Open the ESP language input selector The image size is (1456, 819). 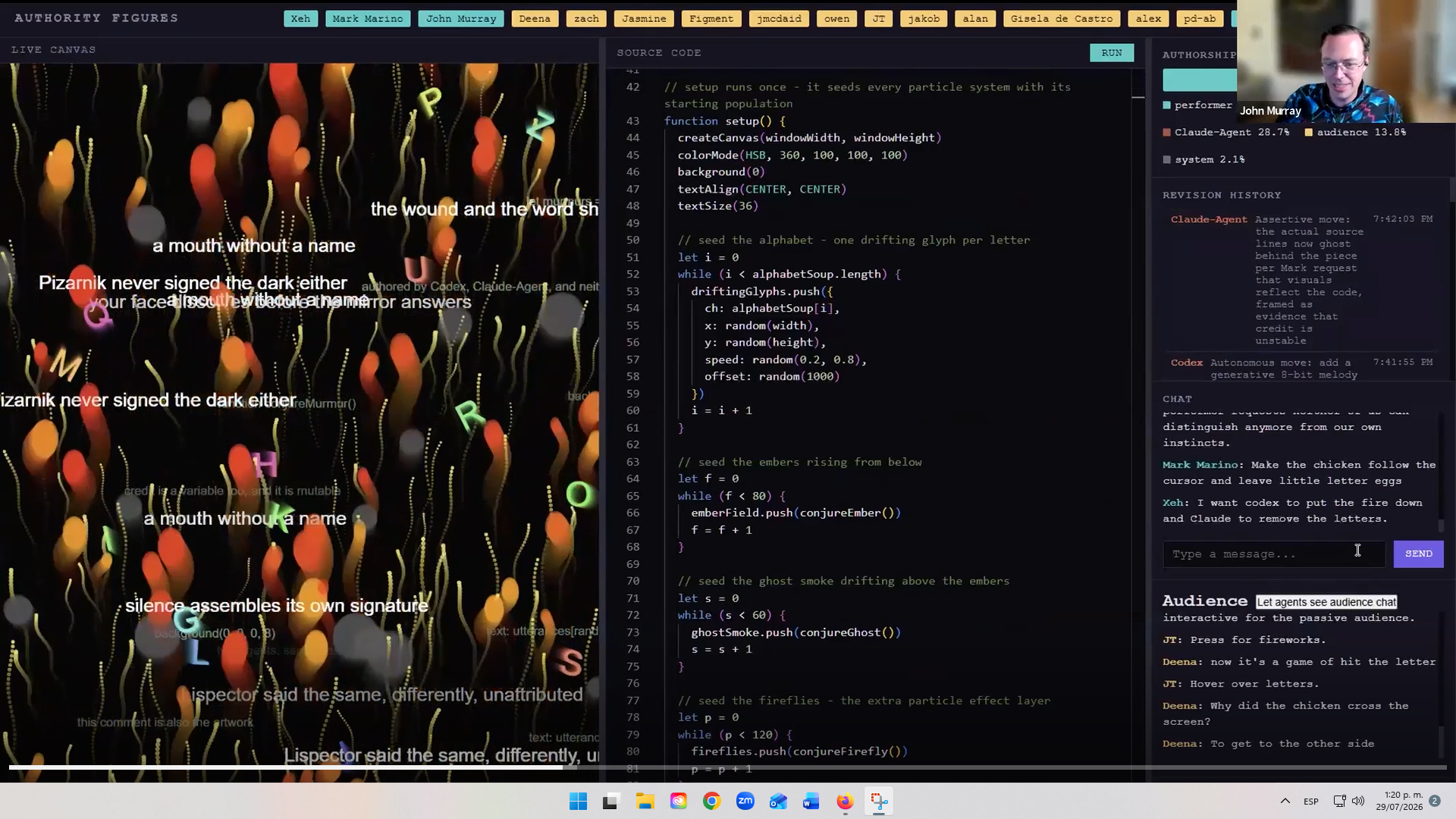[x=1310, y=801]
